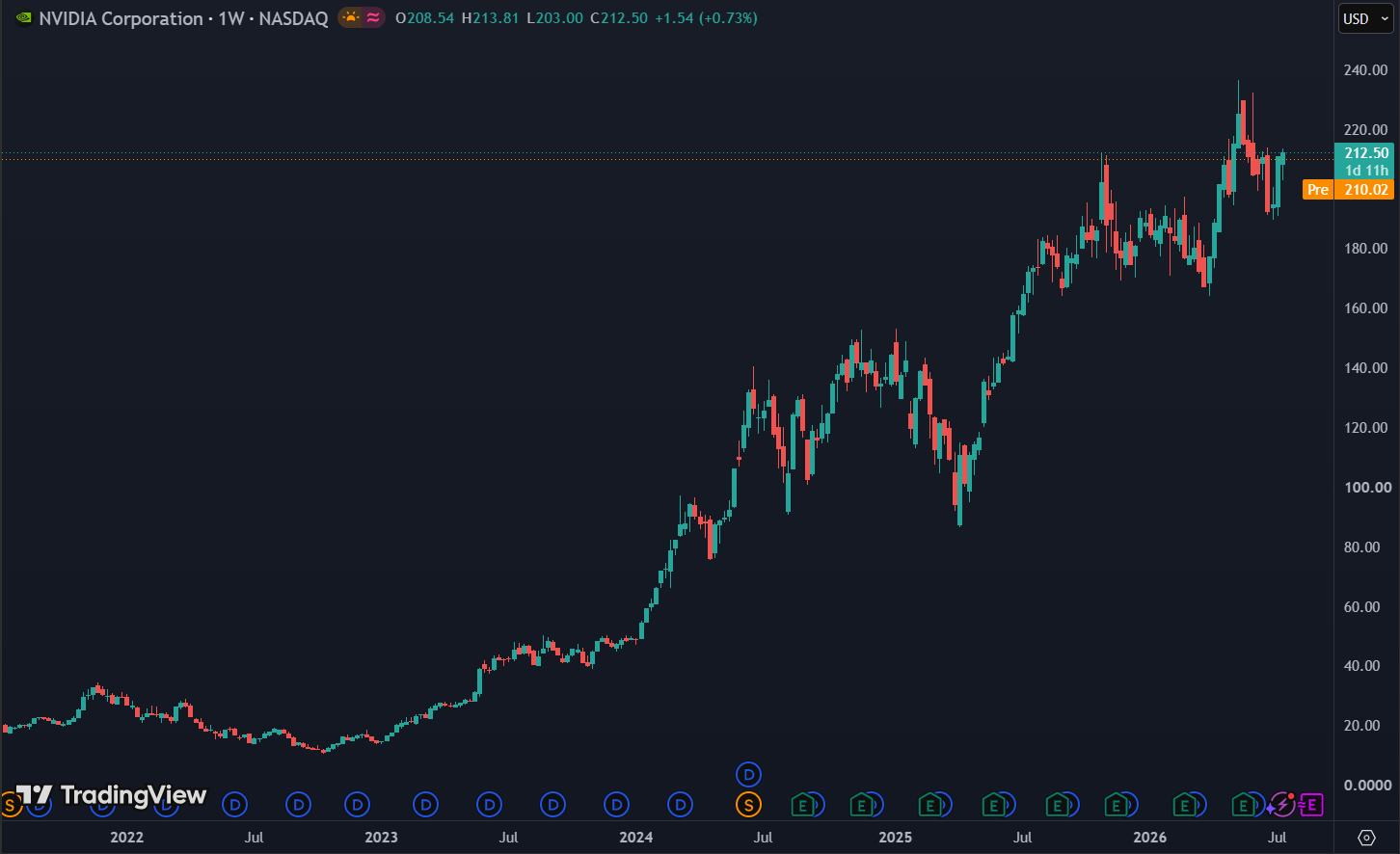Click the 240.00 price axis label

tap(1366, 70)
